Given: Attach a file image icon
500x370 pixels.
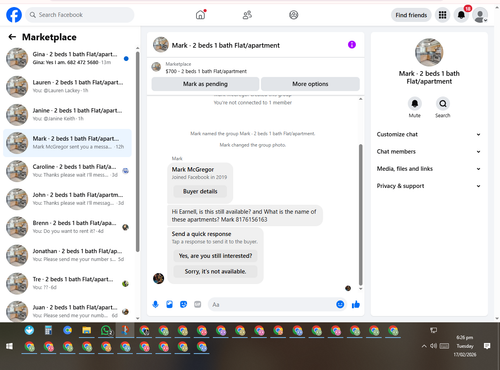Looking at the screenshot, I should (170, 304).
